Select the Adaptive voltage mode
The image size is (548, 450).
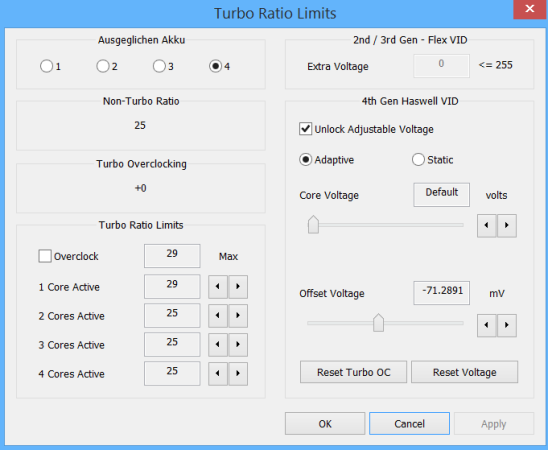coord(305,160)
